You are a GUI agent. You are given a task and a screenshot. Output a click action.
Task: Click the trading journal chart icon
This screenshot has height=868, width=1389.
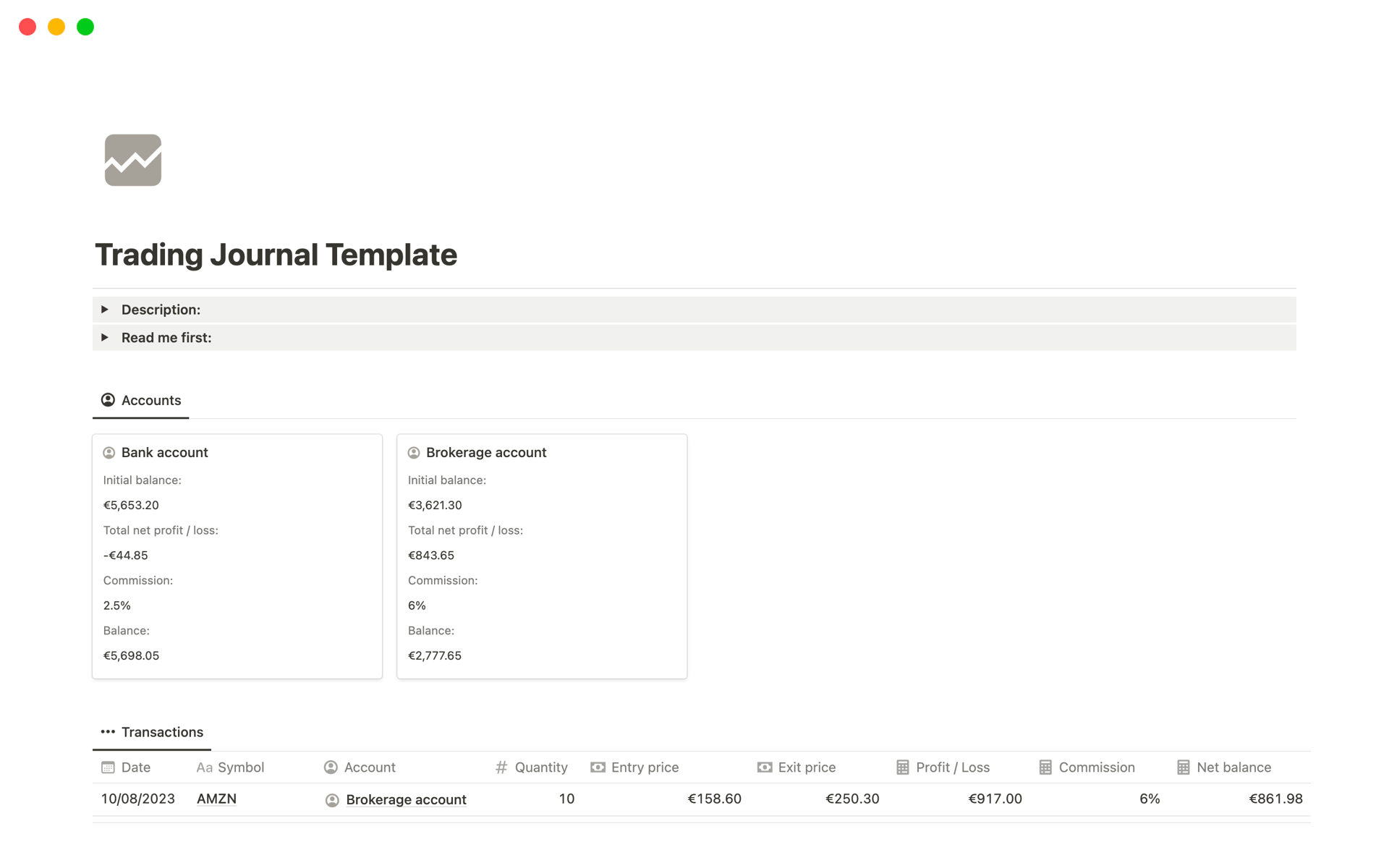pos(134,160)
